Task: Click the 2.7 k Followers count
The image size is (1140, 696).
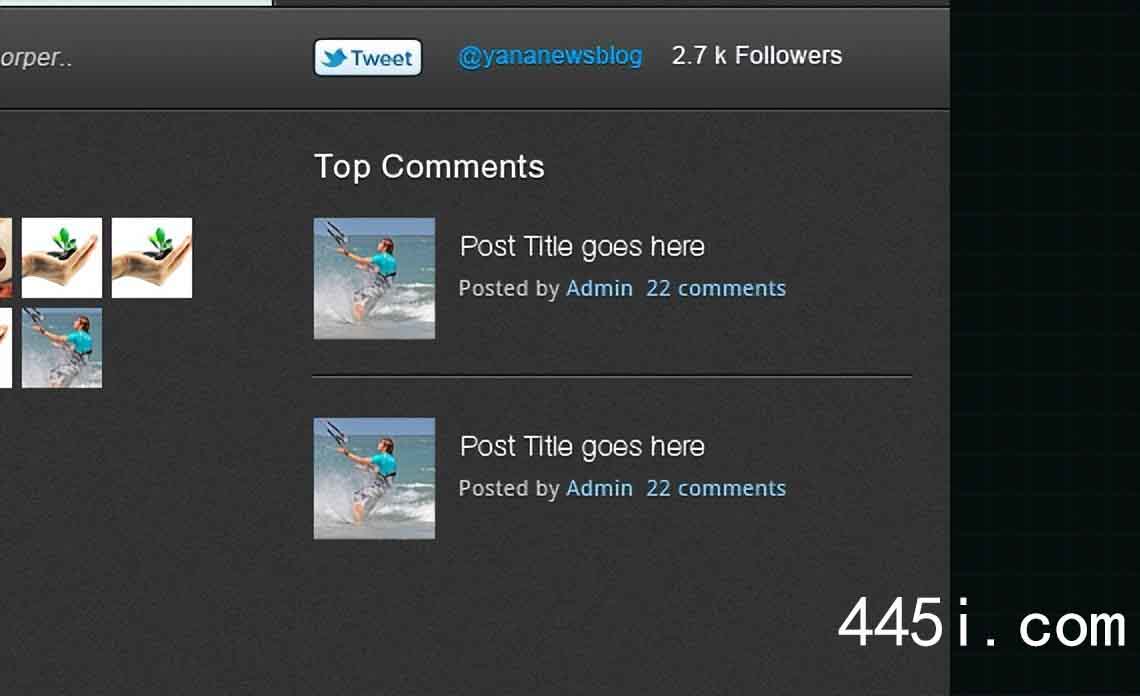Action: (757, 55)
